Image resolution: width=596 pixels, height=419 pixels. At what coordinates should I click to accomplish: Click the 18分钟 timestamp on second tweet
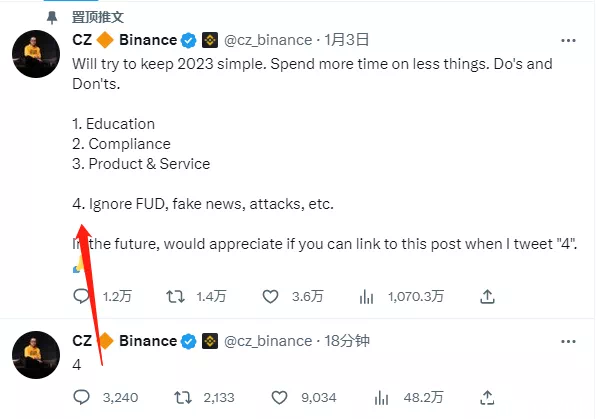coord(347,341)
